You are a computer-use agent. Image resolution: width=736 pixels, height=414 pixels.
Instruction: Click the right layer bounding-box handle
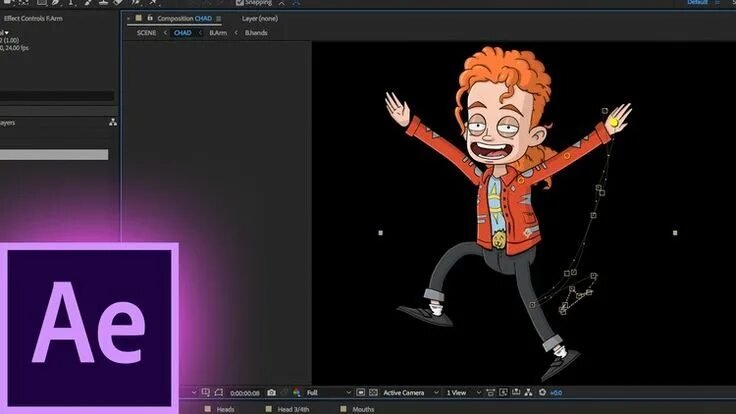click(675, 233)
